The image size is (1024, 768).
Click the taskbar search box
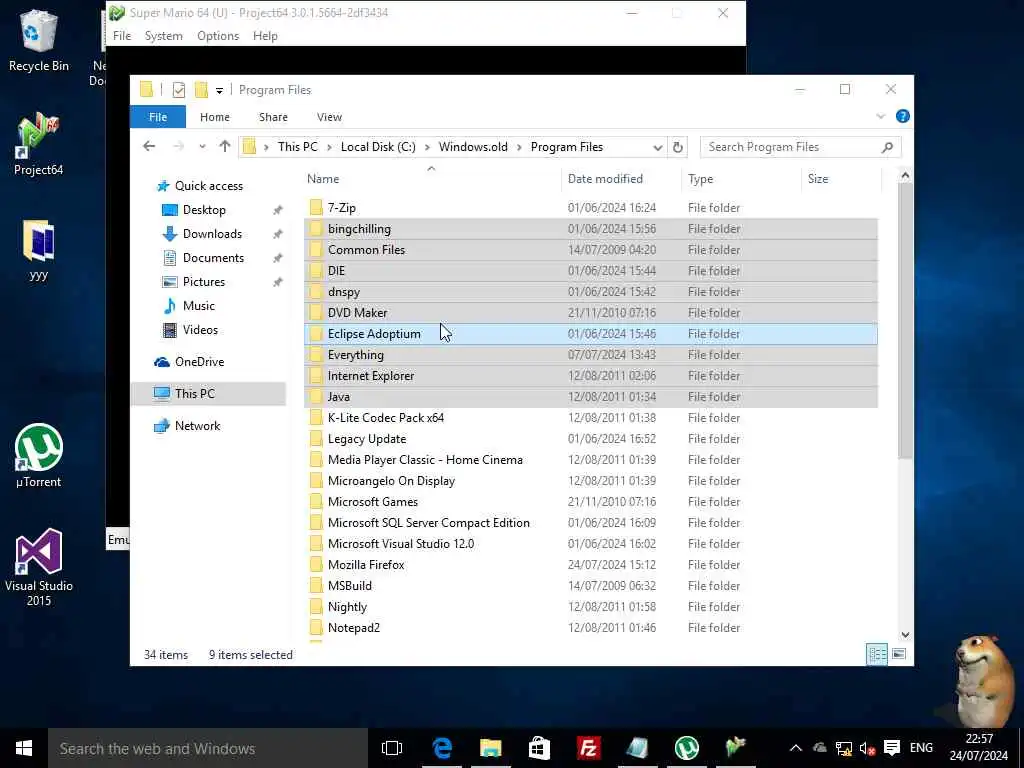(x=208, y=748)
